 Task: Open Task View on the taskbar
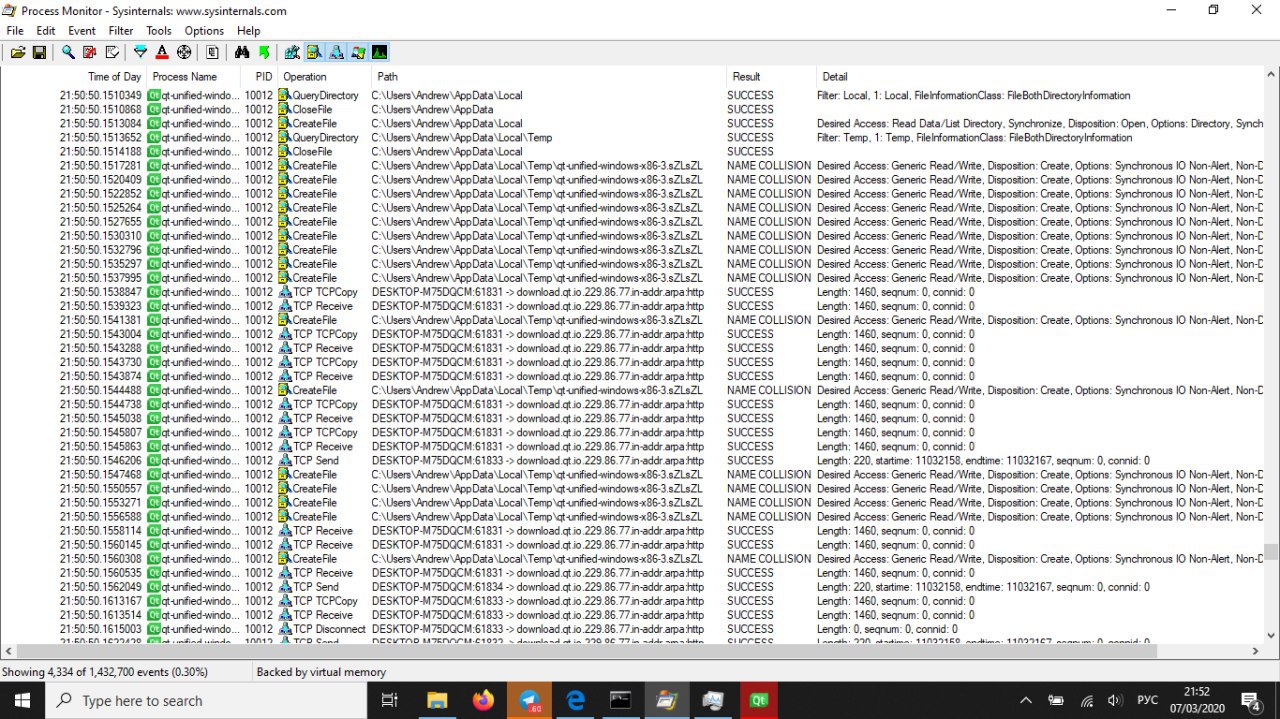coord(390,700)
